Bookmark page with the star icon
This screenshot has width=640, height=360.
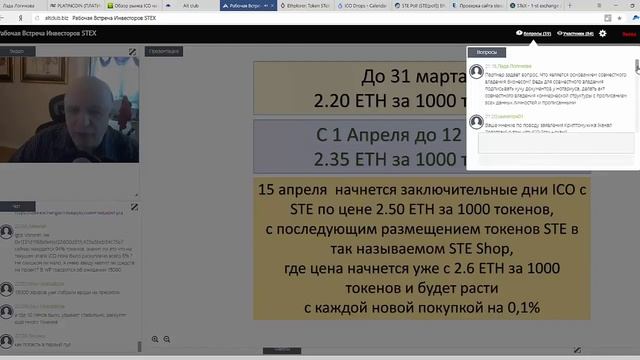coord(620,18)
